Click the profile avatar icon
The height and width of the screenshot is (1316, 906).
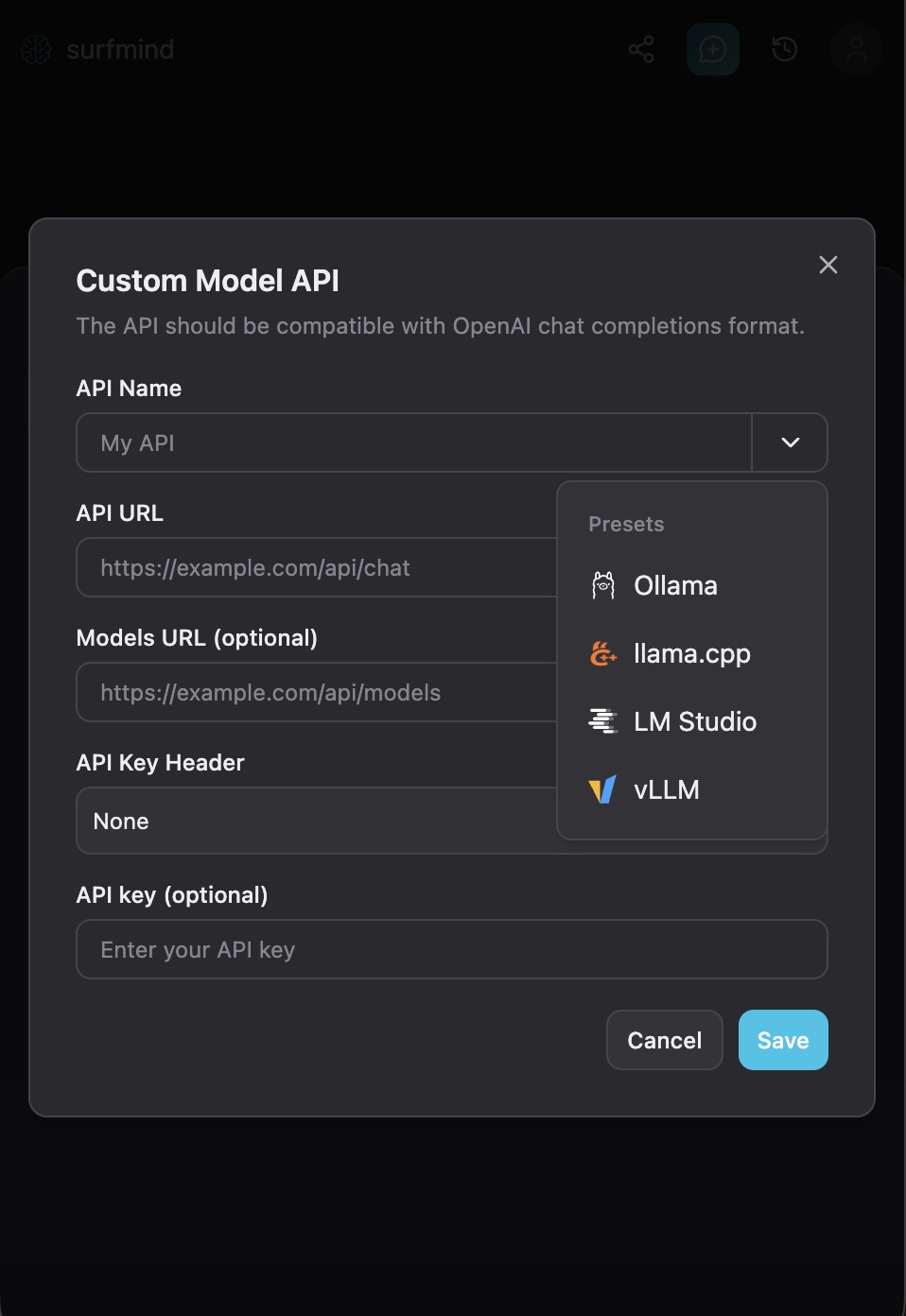pos(856,49)
